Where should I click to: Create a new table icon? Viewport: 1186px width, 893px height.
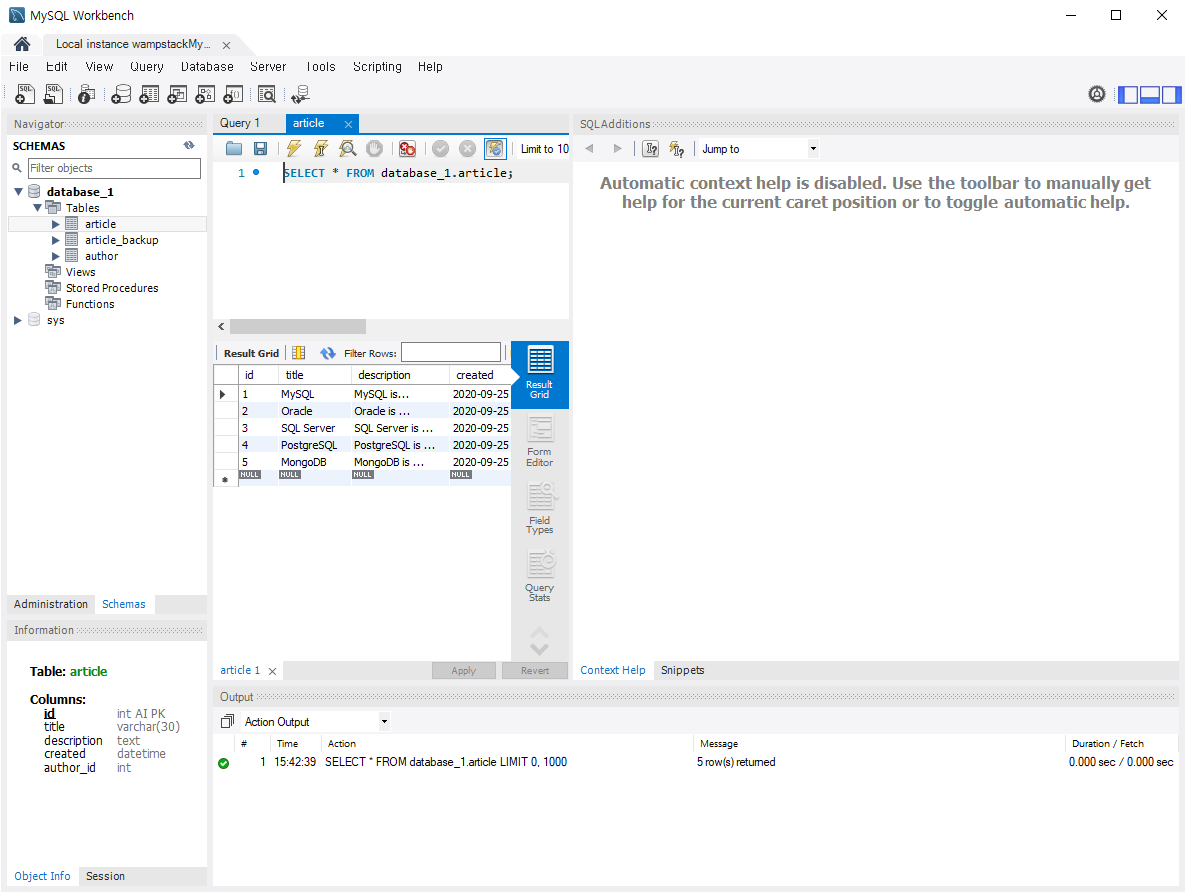tap(149, 94)
